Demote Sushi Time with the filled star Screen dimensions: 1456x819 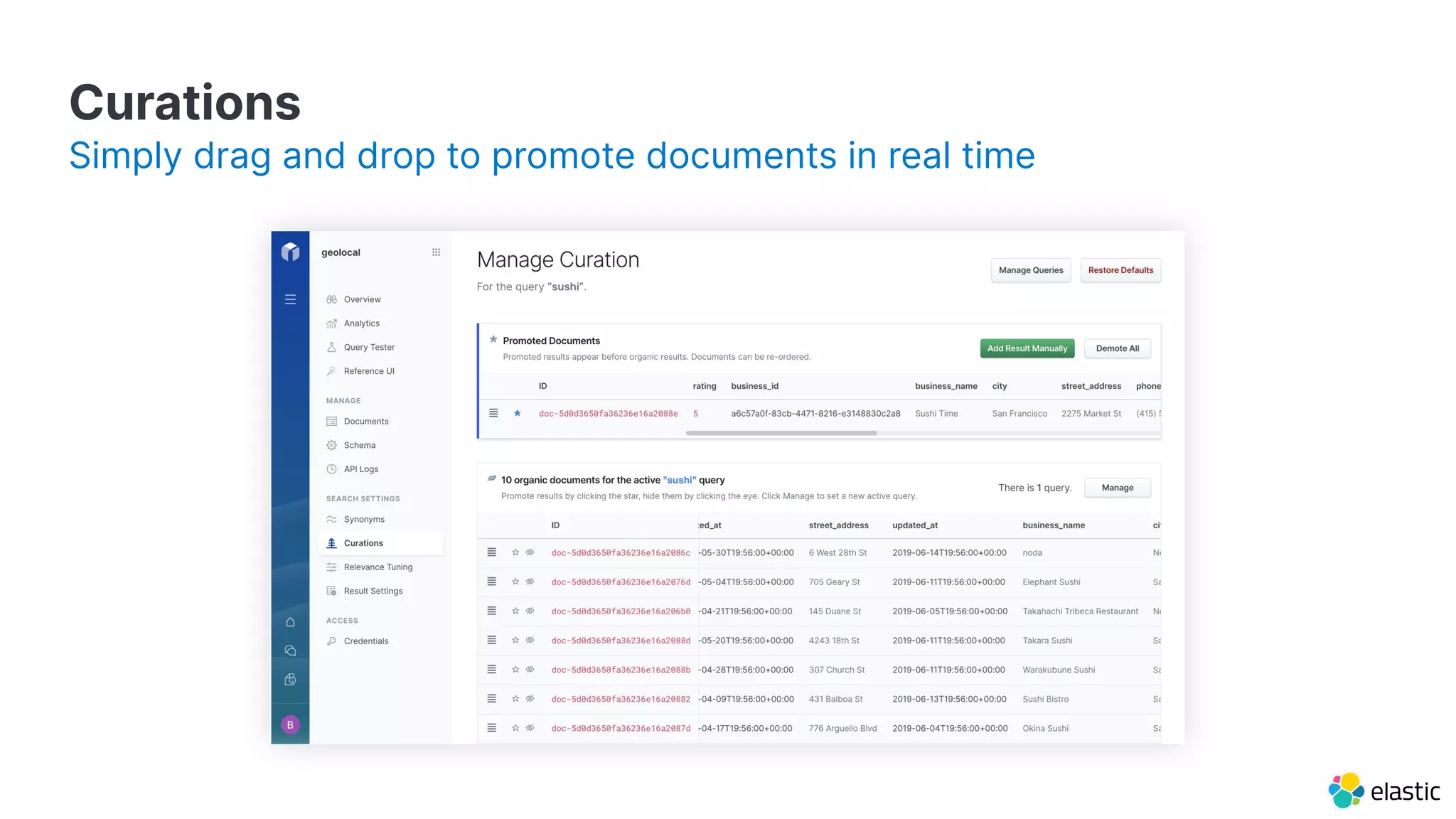pyautogui.click(x=518, y=413)
